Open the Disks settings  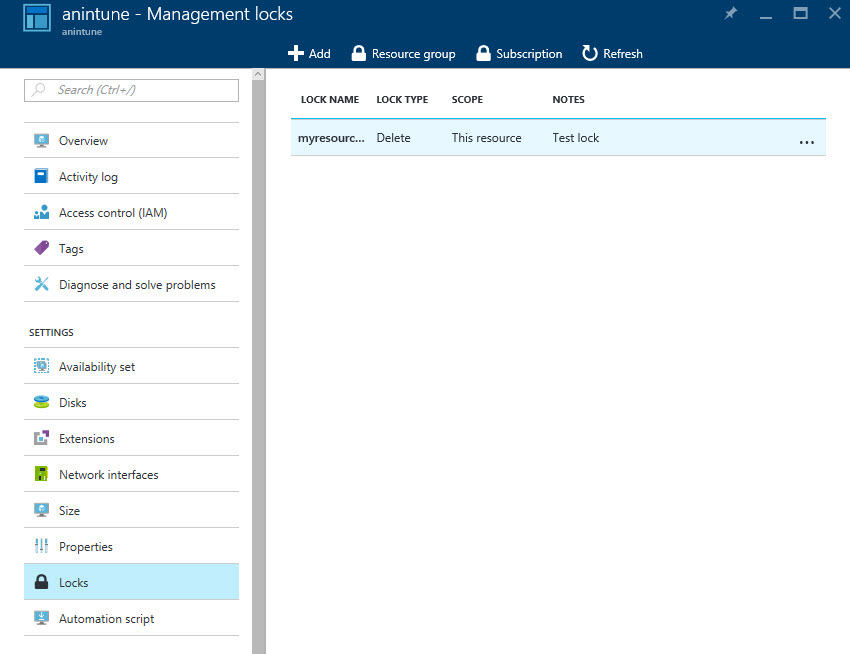[131, 402]
